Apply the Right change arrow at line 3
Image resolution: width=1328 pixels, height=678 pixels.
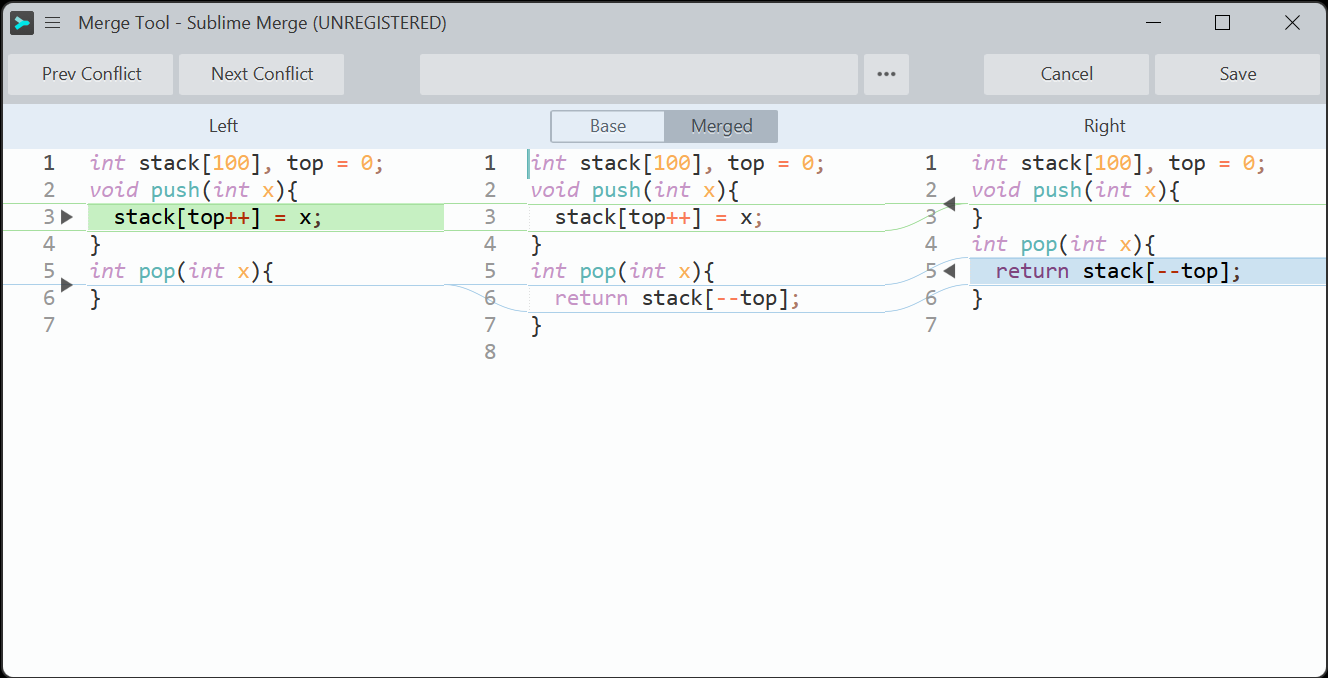949,204
